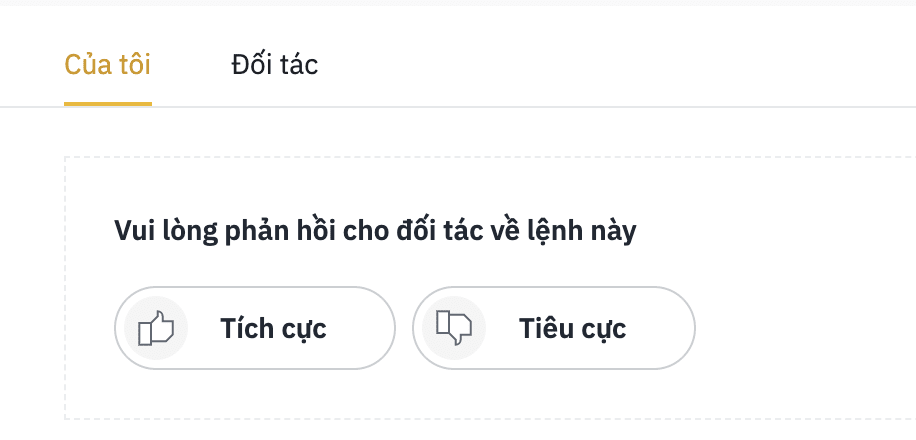Viewport: 916px width, 440px height.
Task: Give positive feedback with Tích cực
Action: point(255,328)
